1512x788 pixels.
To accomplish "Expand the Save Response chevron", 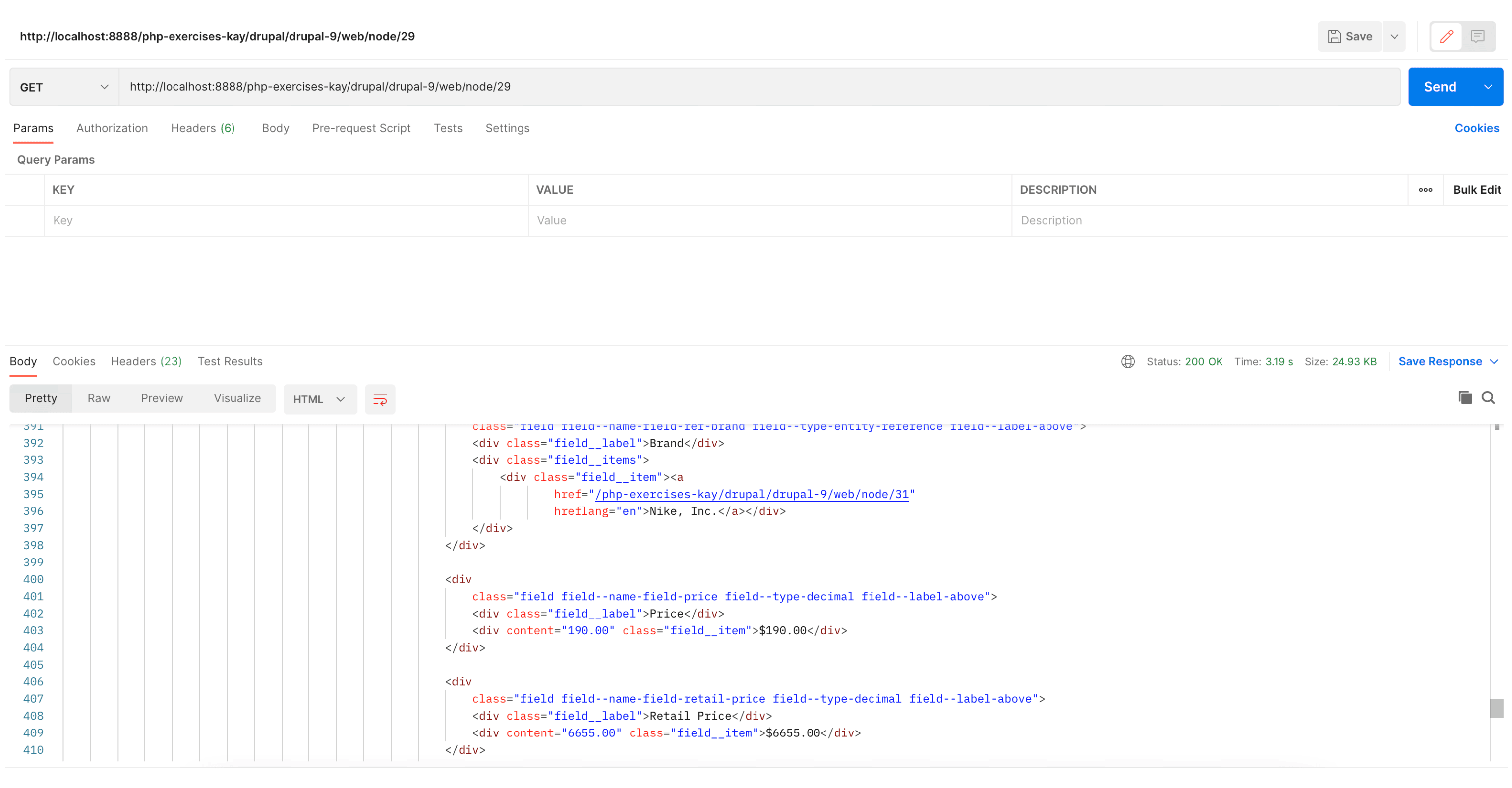I will click(x=1494, y=361).
